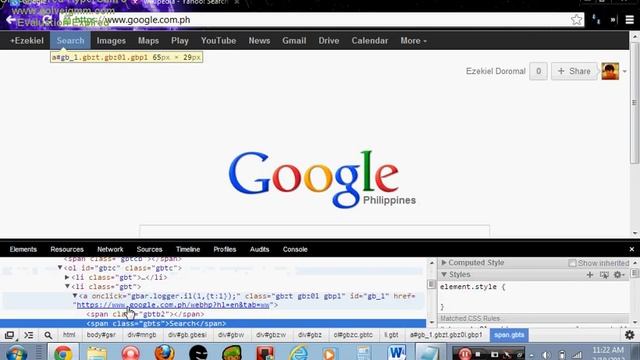The width and height of the screenshot is (640, 360).
Task: Switch to Timeline DevTools tab
Action: click(x=188, y=249)
